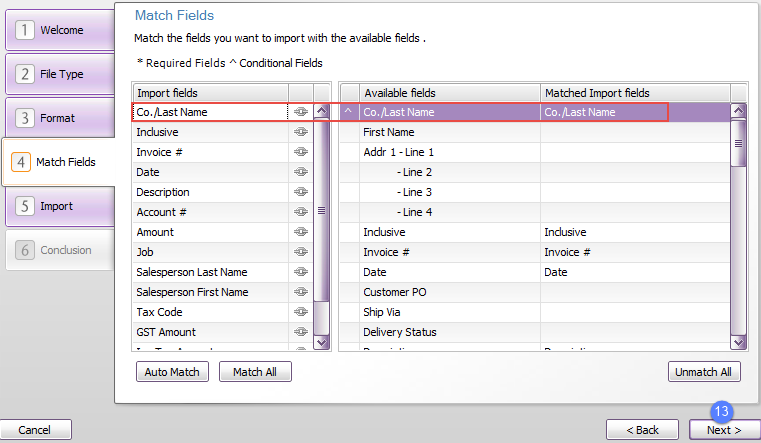Click the match icon beside Description import field
Image resolution: width=761 pixels, height=443 pixels.
coord(300,192)
